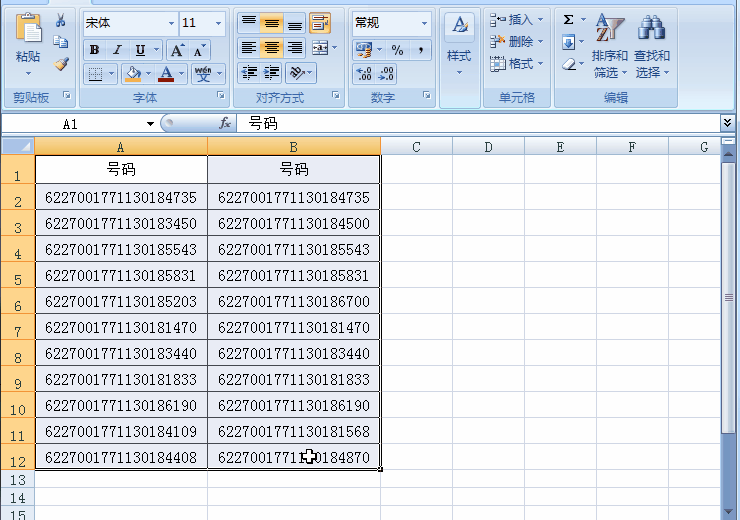The height and width of the screenshot is (520, 740).
Task: Open paste options dropdown arrow
Action: [x=28, y=73]
